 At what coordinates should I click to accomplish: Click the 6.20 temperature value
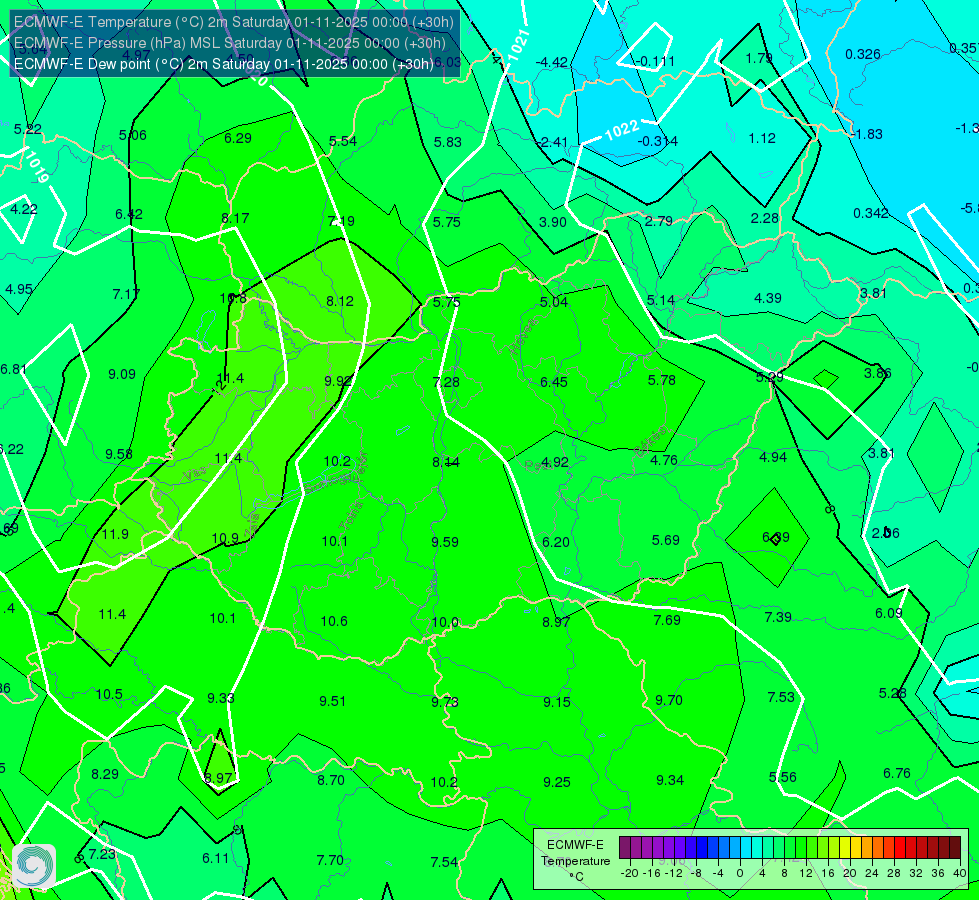[556, 542]
